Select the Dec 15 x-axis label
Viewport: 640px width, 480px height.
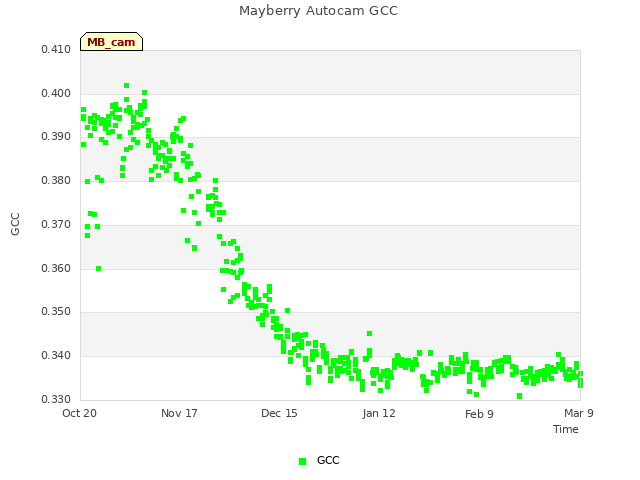click(279, 413)
